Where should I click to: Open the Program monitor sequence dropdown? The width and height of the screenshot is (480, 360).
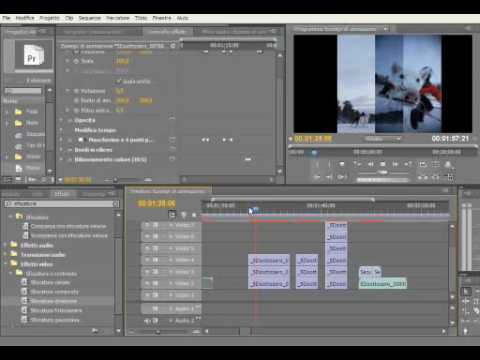385,29
